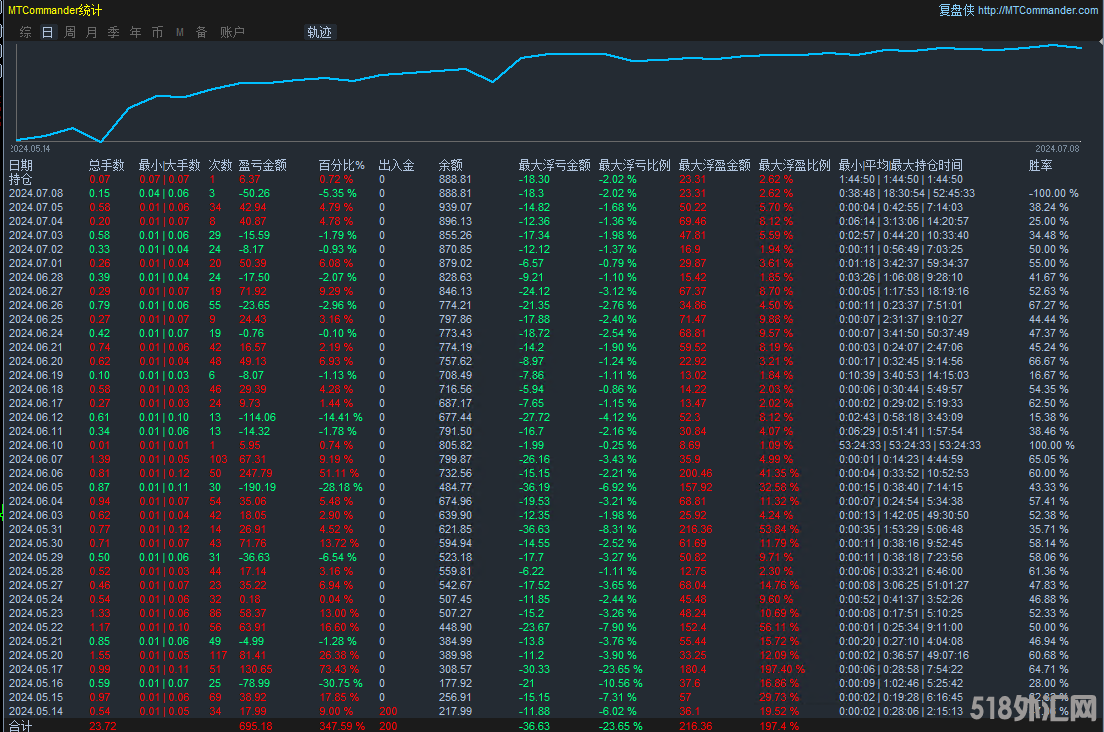Open the 备 notes tab
The height and width of the screenshot is (732, 1104).
[x=201, y=32]
